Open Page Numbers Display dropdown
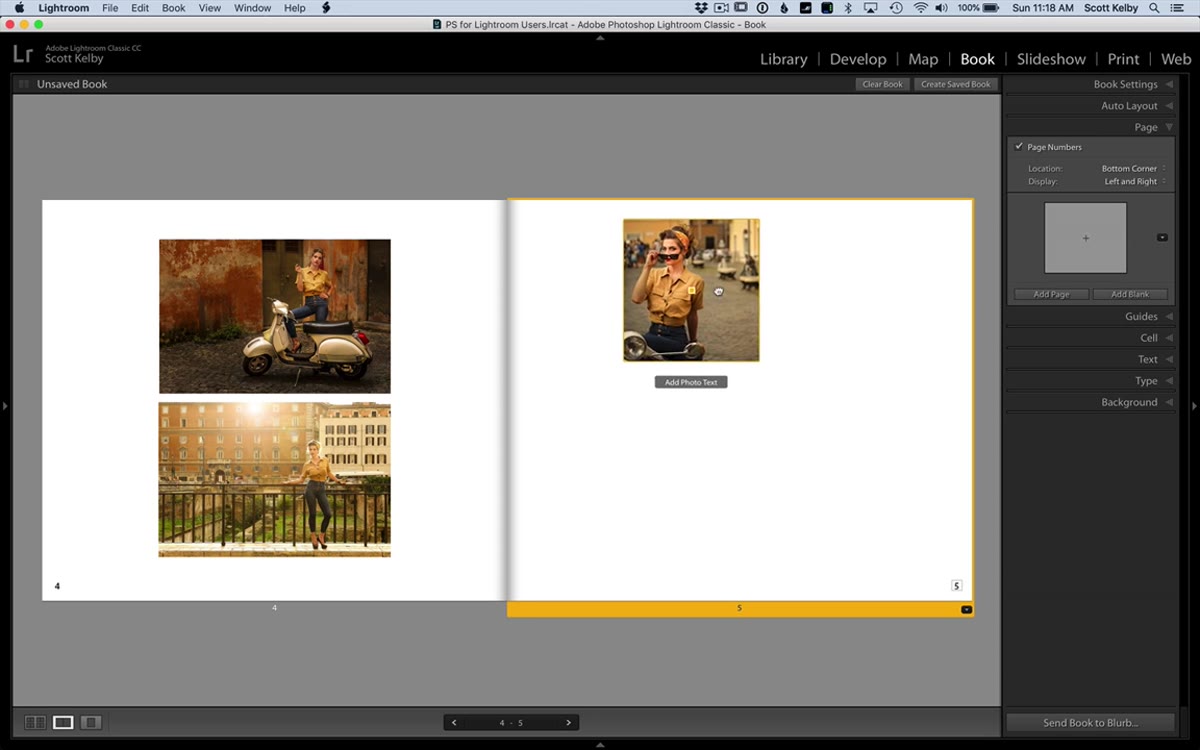This screenshot has width=1200, height=750. tap(1134, 182)
